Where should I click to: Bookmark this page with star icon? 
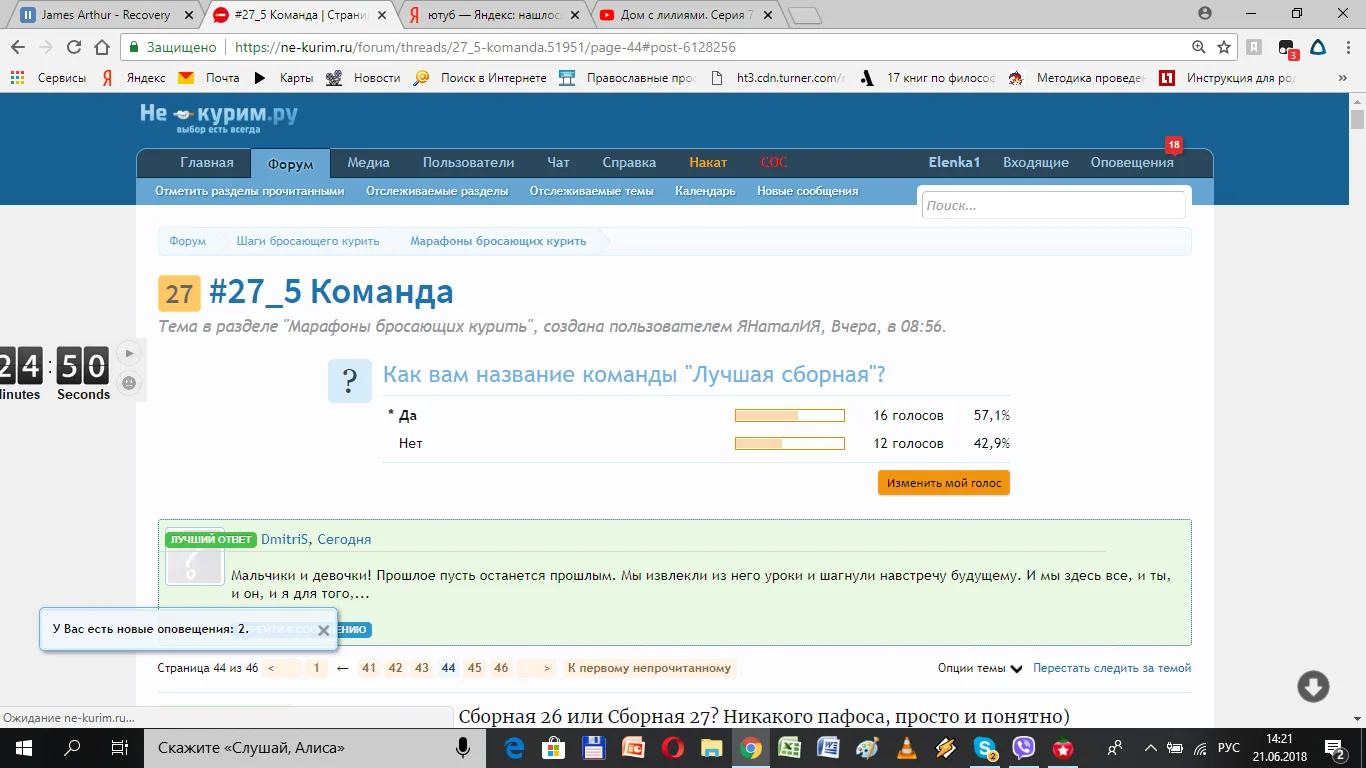pos(1224,47)
